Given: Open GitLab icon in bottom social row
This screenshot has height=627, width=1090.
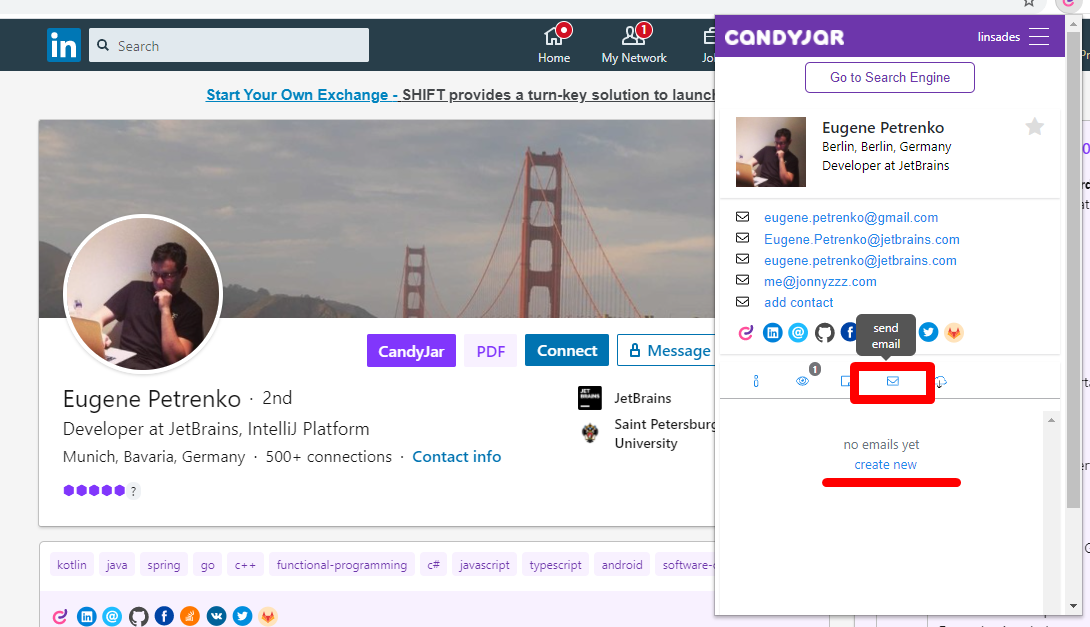Looking at the screenshot, I should (268, 616).
